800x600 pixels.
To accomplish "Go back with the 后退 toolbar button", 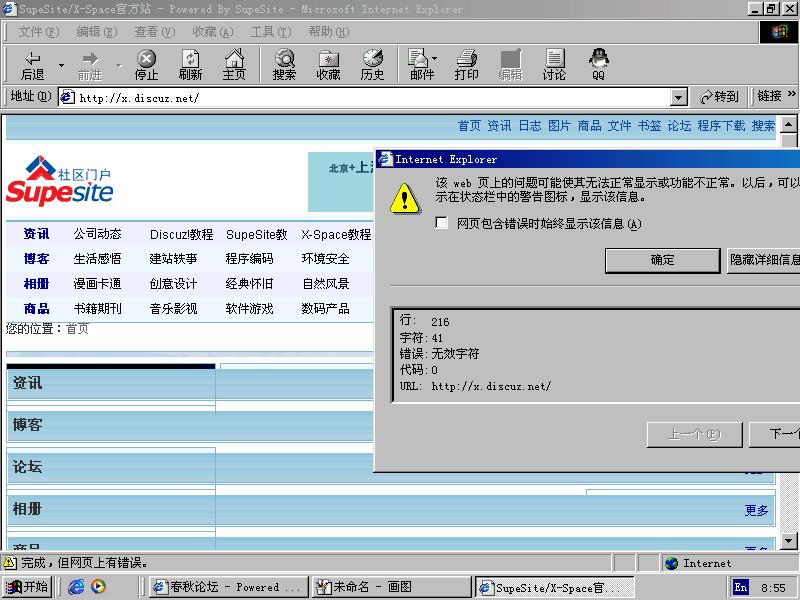I will (33, 65).
